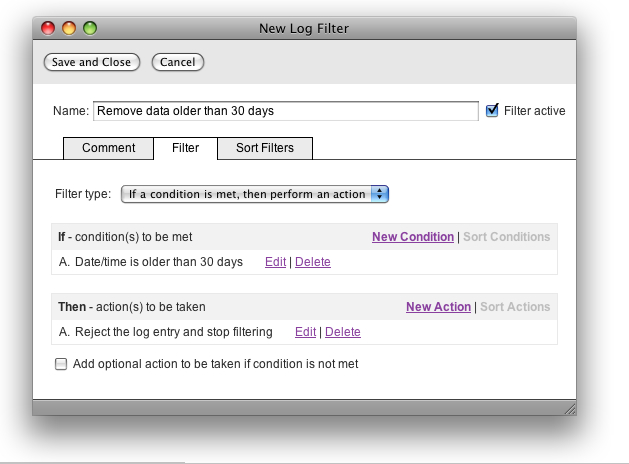Select the Filter tab
Viewport: 629px width, 464px height.
185,148
